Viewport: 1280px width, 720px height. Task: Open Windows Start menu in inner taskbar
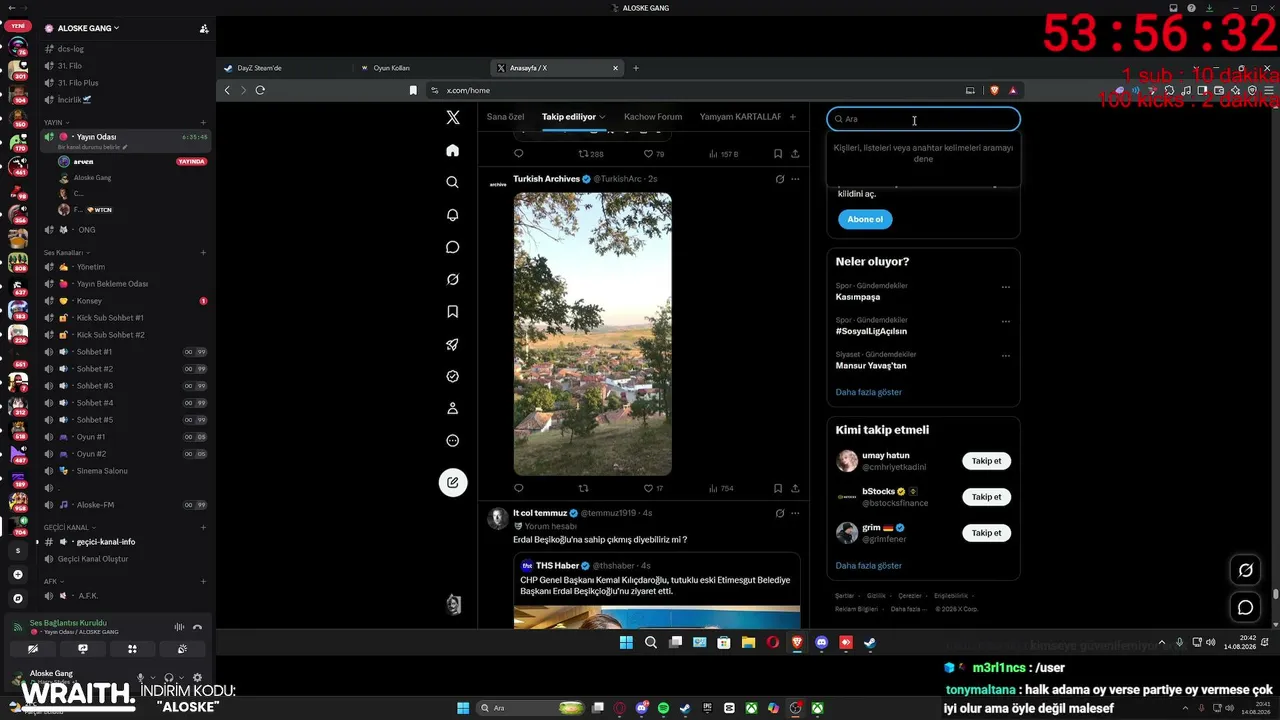point(627,643)
